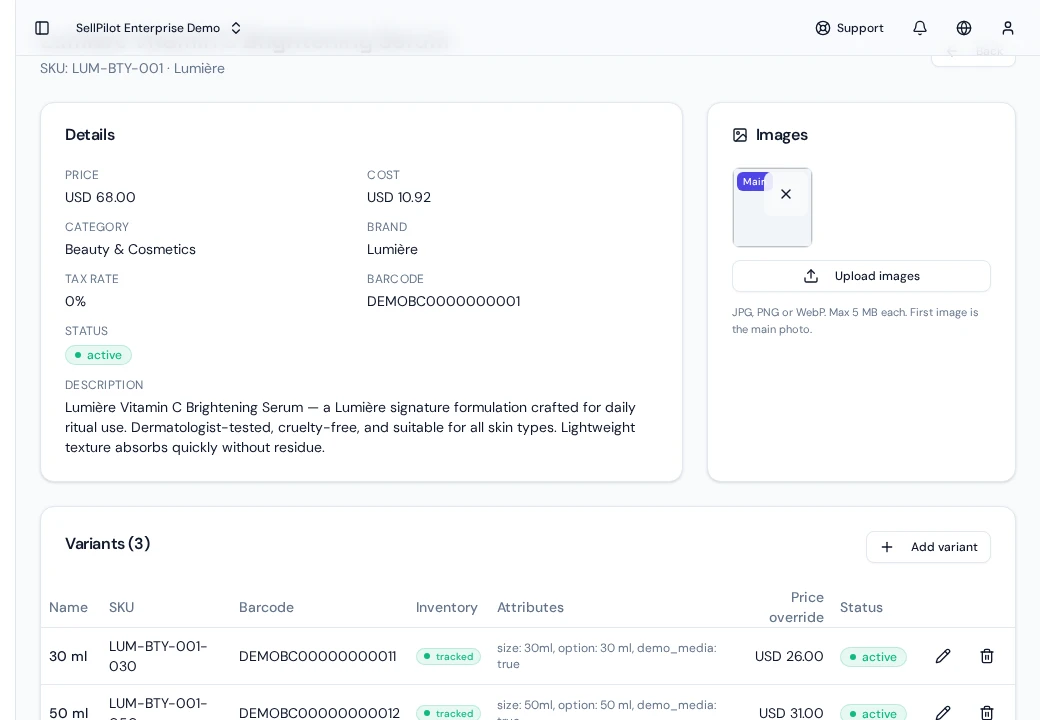Delete the 30 ml variant
This screenshot has height=720, width=1040.
987,656
